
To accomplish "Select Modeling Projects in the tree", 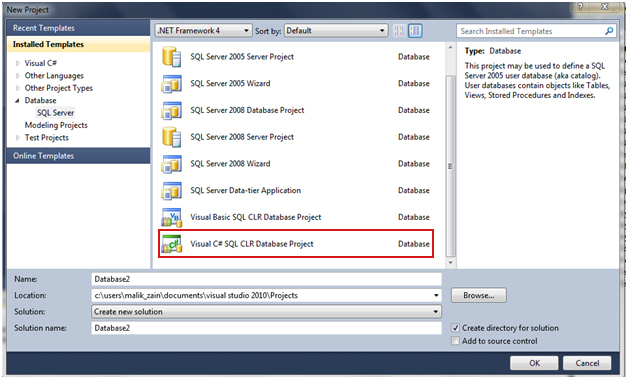I will point(56,125).
